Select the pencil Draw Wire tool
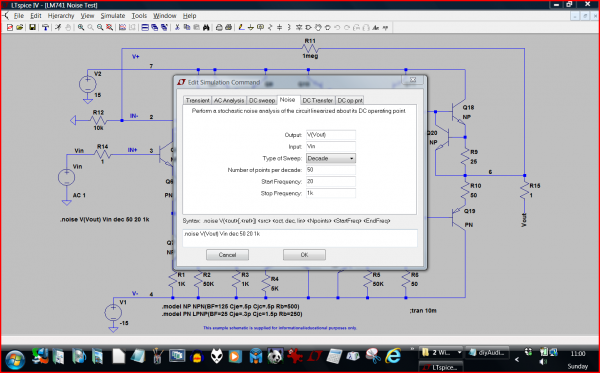Image resolution: width=600 pixels, height=373 pixels. pyautogui.click(x=241, y=28)
